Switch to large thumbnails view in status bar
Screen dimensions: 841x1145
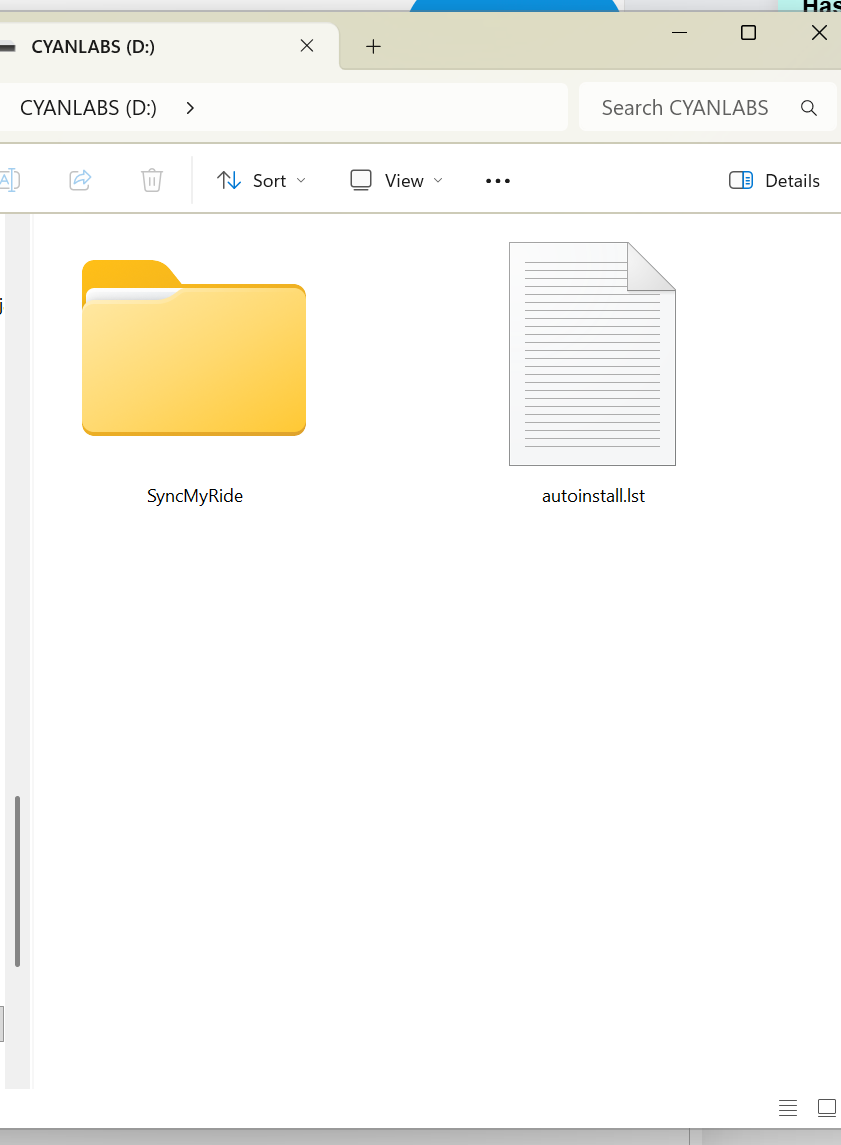(x=826, y=1107)
